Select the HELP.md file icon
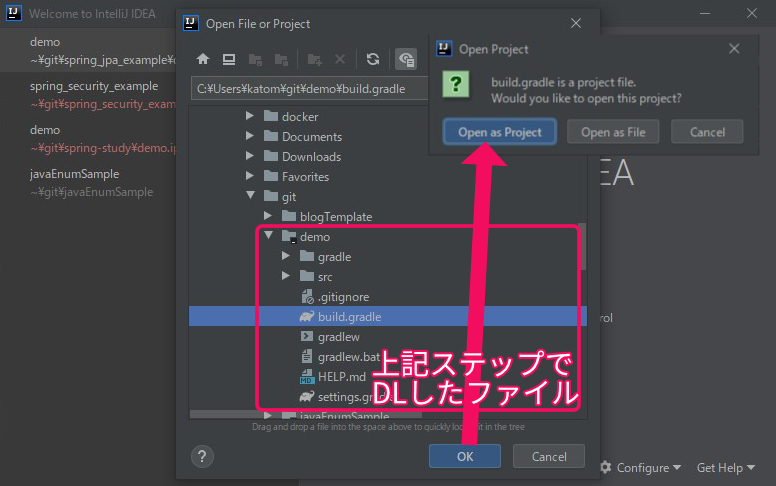 [x=308, y=377]
